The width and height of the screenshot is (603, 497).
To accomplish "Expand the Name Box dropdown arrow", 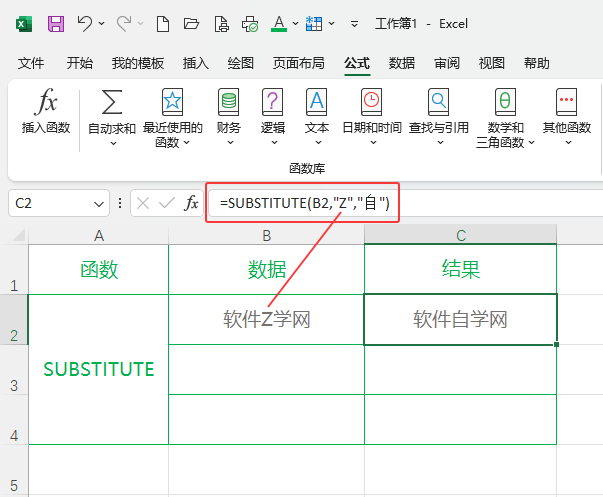I will coord(99,203).
